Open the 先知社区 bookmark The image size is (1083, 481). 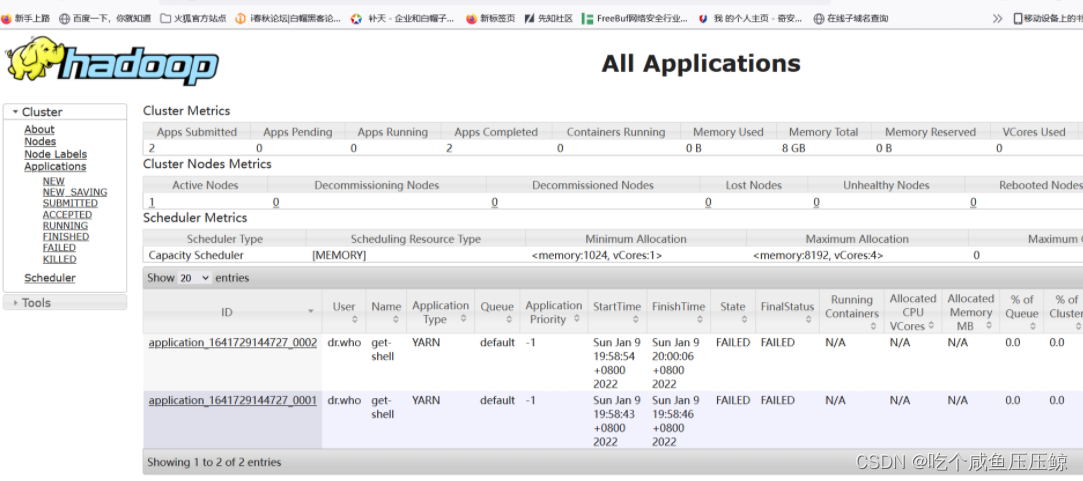[x=548, y=18]
